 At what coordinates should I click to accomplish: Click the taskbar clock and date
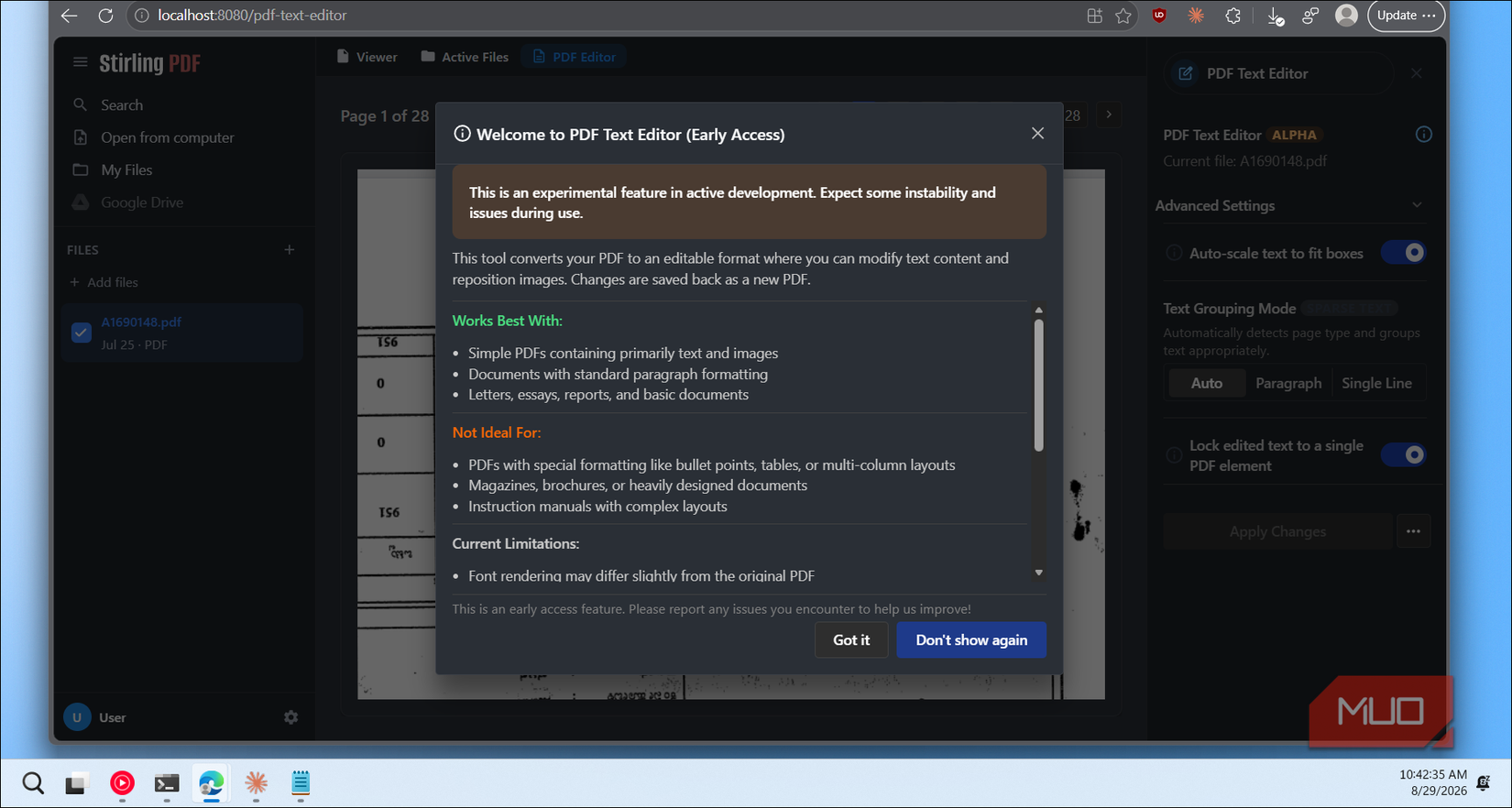click(x=1433, y=782)
